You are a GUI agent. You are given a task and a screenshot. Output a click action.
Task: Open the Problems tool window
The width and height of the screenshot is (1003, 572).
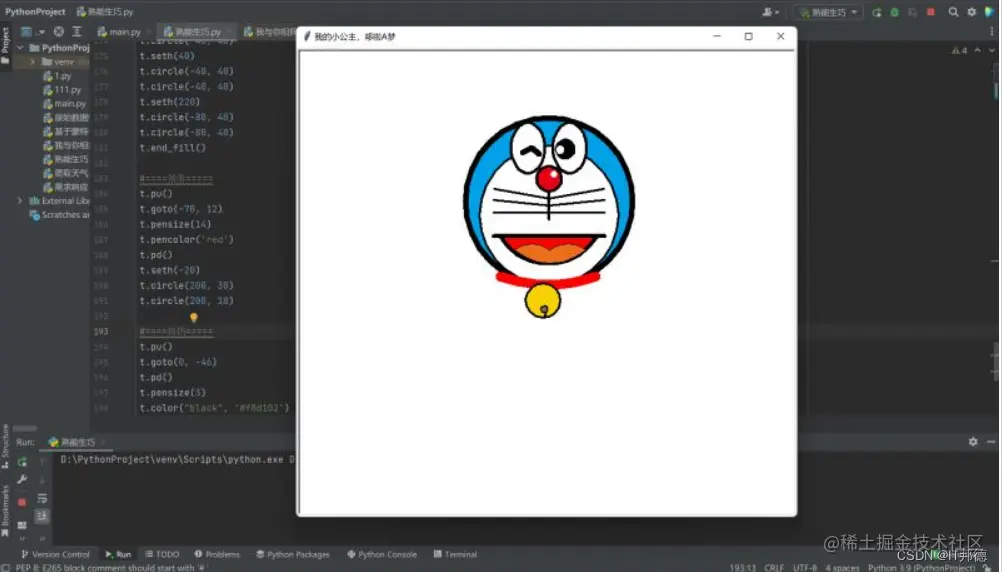(217, 554)
